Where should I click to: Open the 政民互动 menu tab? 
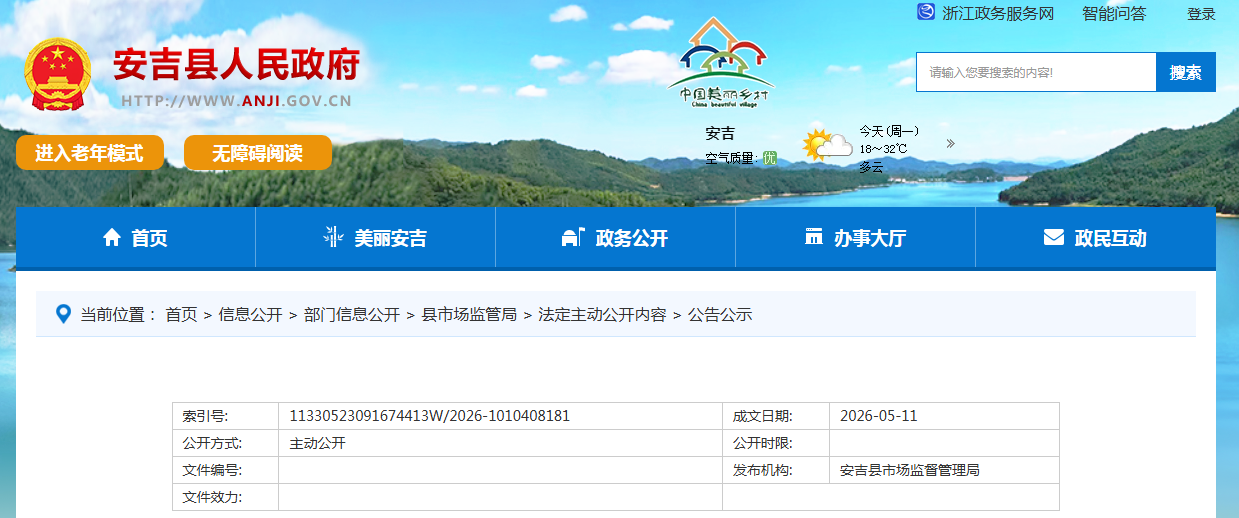pos(1095,238)
